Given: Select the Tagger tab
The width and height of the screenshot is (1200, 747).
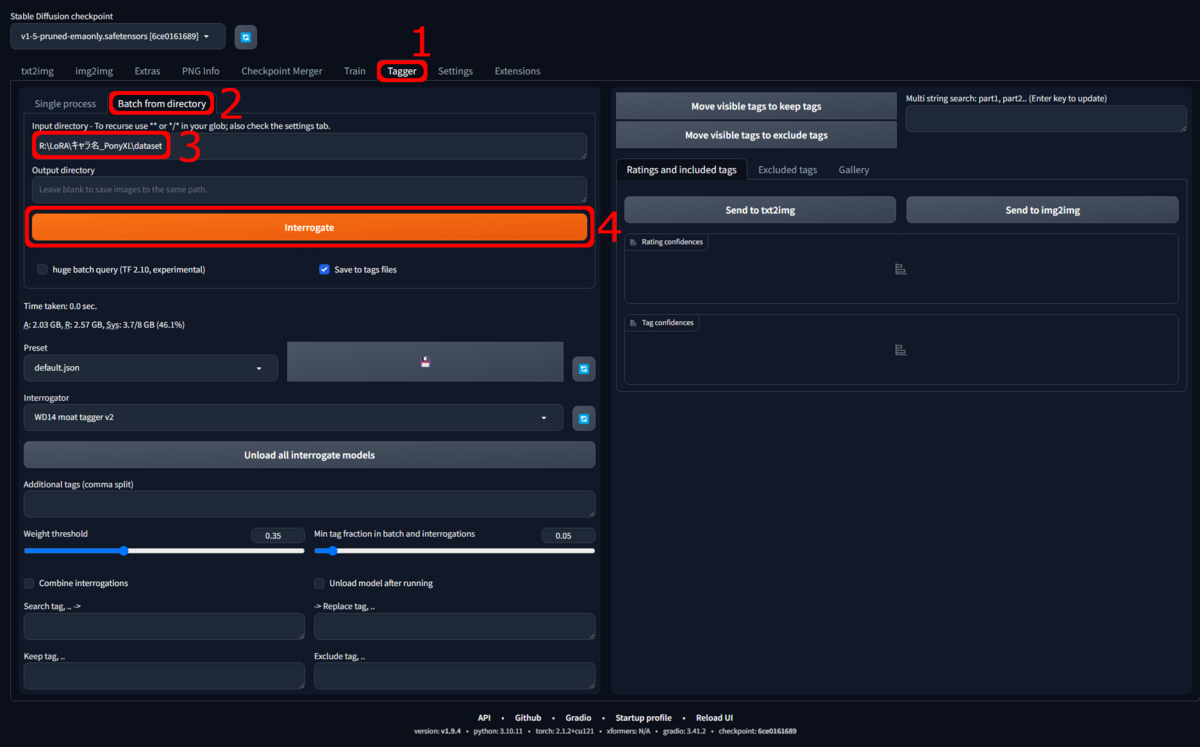Looking at the screenshot, I should pos(402,71).
